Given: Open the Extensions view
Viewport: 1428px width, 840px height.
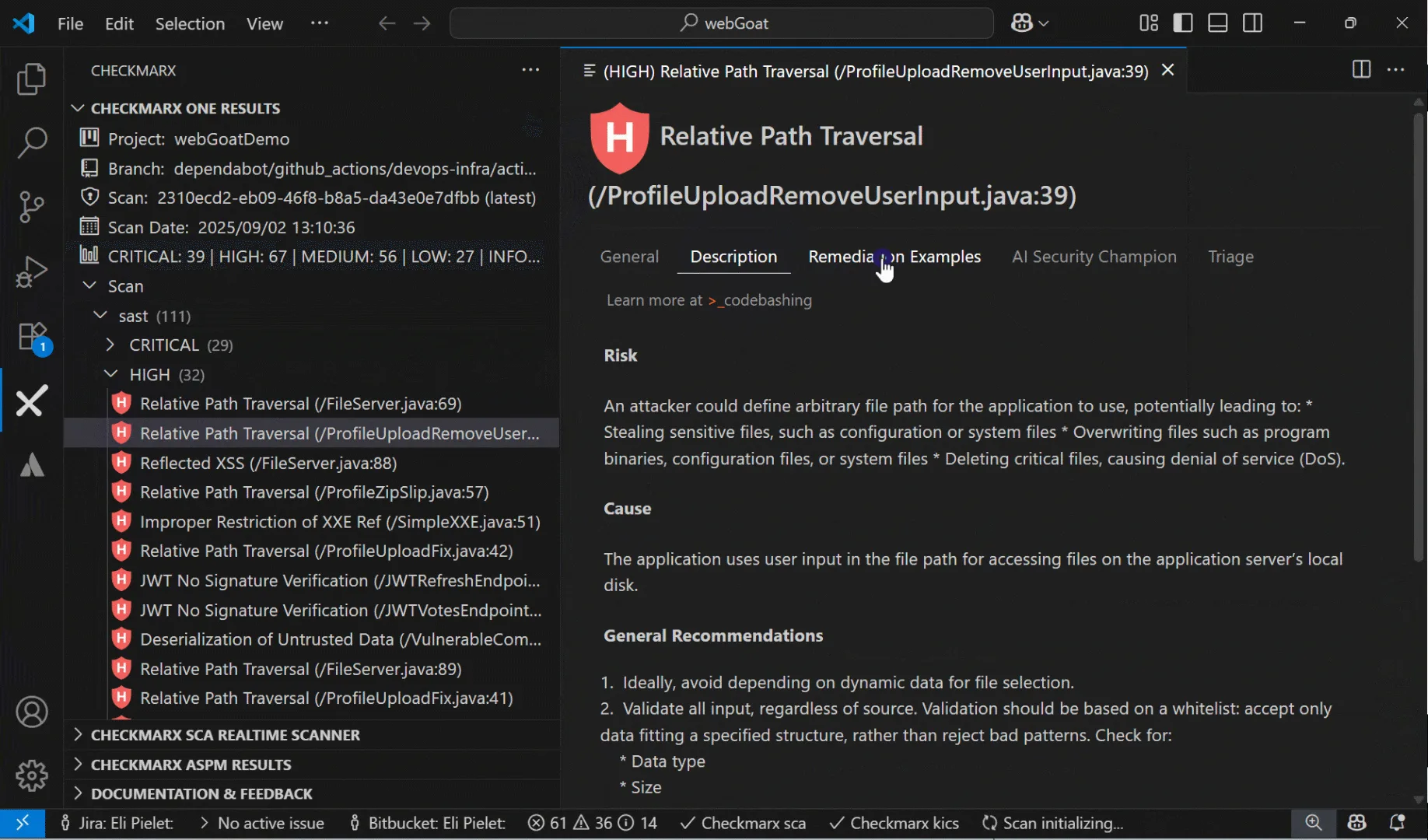Looking at the screenshot, I should point(31,336).
